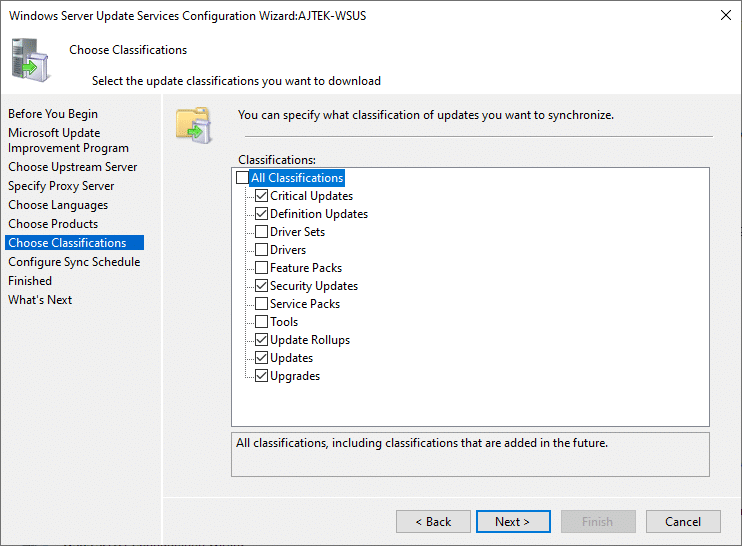Screen dimensions: 742x546
Task: Select the Tools label in tree
Action: click(x=284, y=321)
